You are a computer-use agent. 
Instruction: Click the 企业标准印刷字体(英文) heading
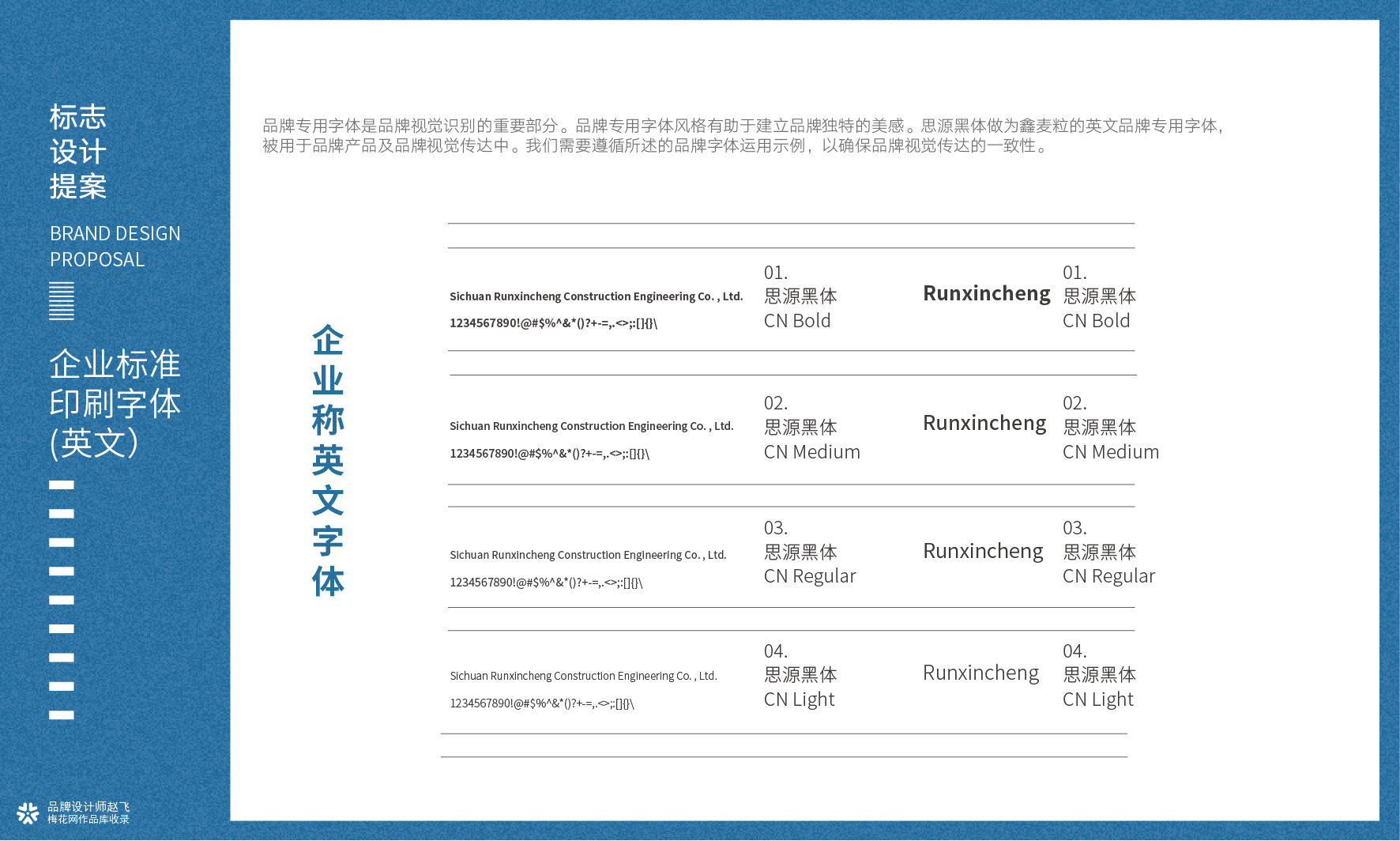pyautogui.click(x=115, y=404)
